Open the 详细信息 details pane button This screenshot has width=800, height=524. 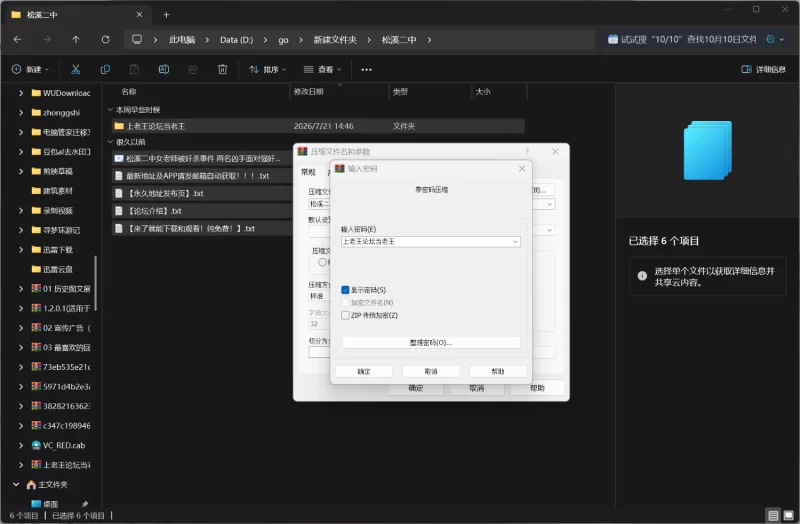coord(763,69)
